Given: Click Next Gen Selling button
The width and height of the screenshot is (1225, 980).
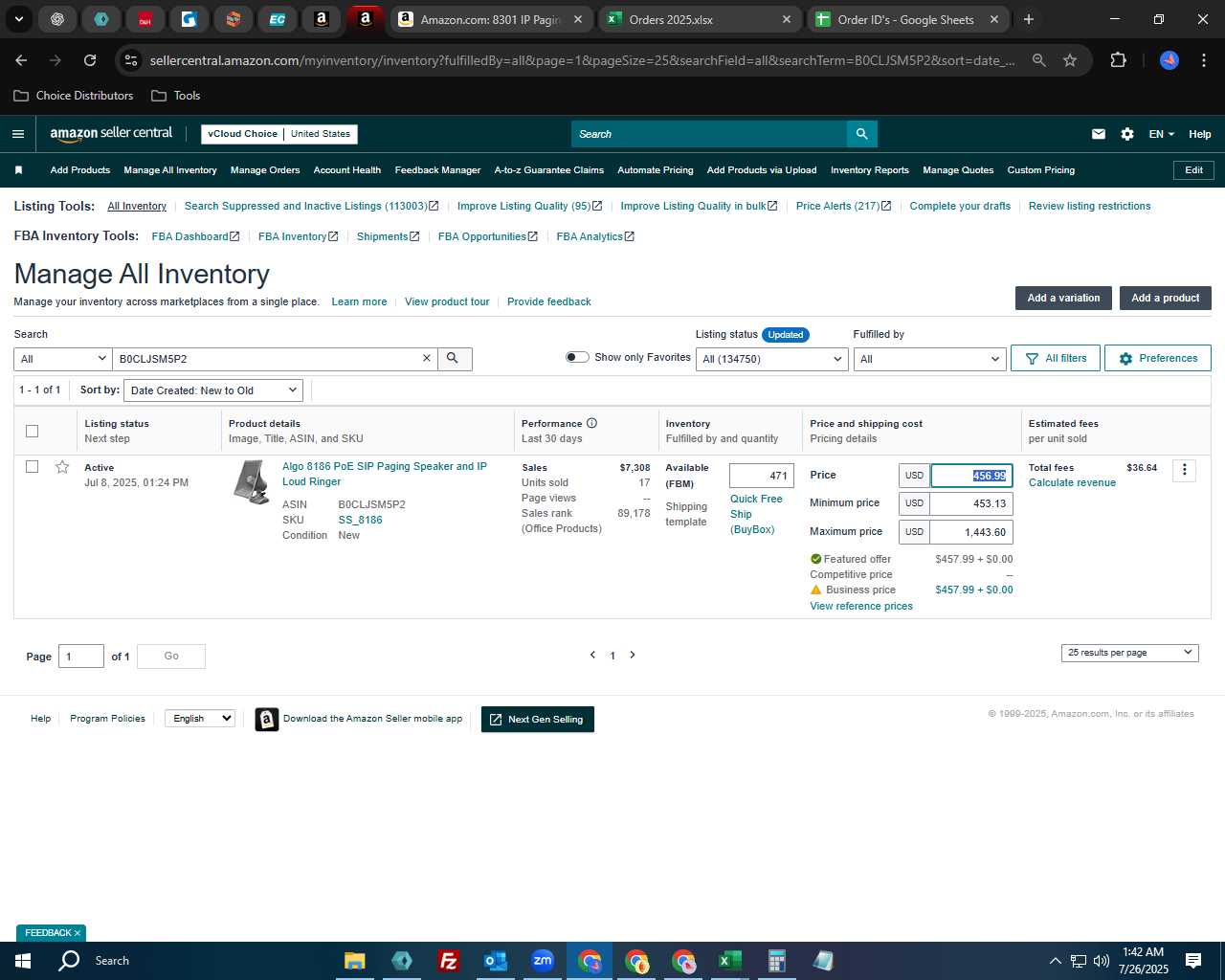Looking at the screenshot, I should [x=538, y=719].
